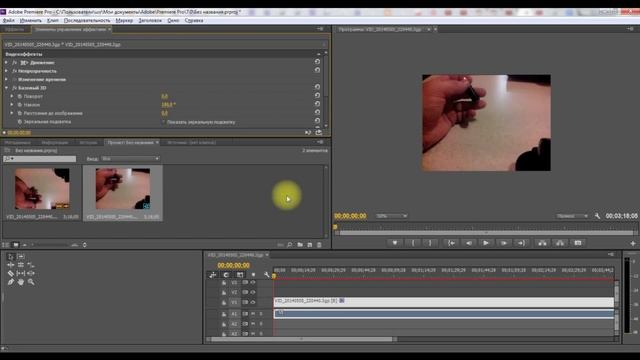640x360 pixels.
Task: Open program monitor zoom level dropdown
Action: tap(391, 216)
